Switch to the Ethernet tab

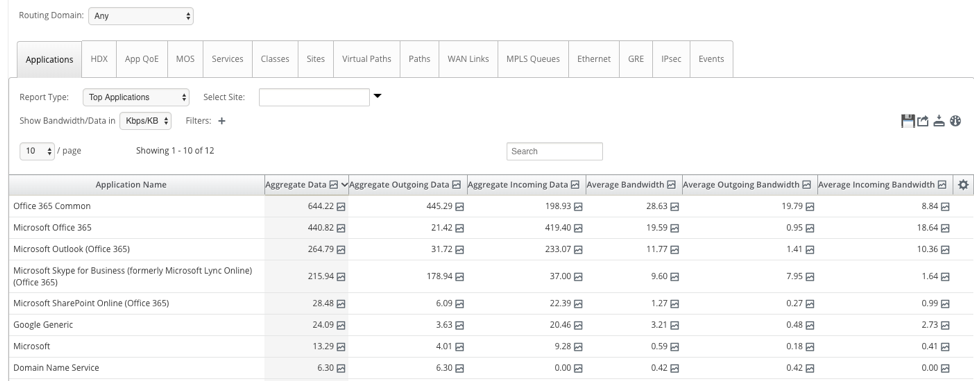594,59
